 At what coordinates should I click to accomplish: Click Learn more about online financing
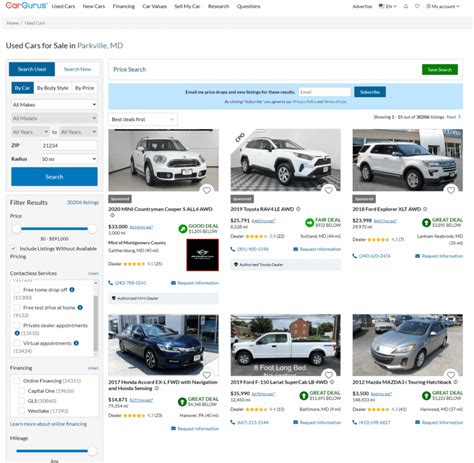coord(48,424)
